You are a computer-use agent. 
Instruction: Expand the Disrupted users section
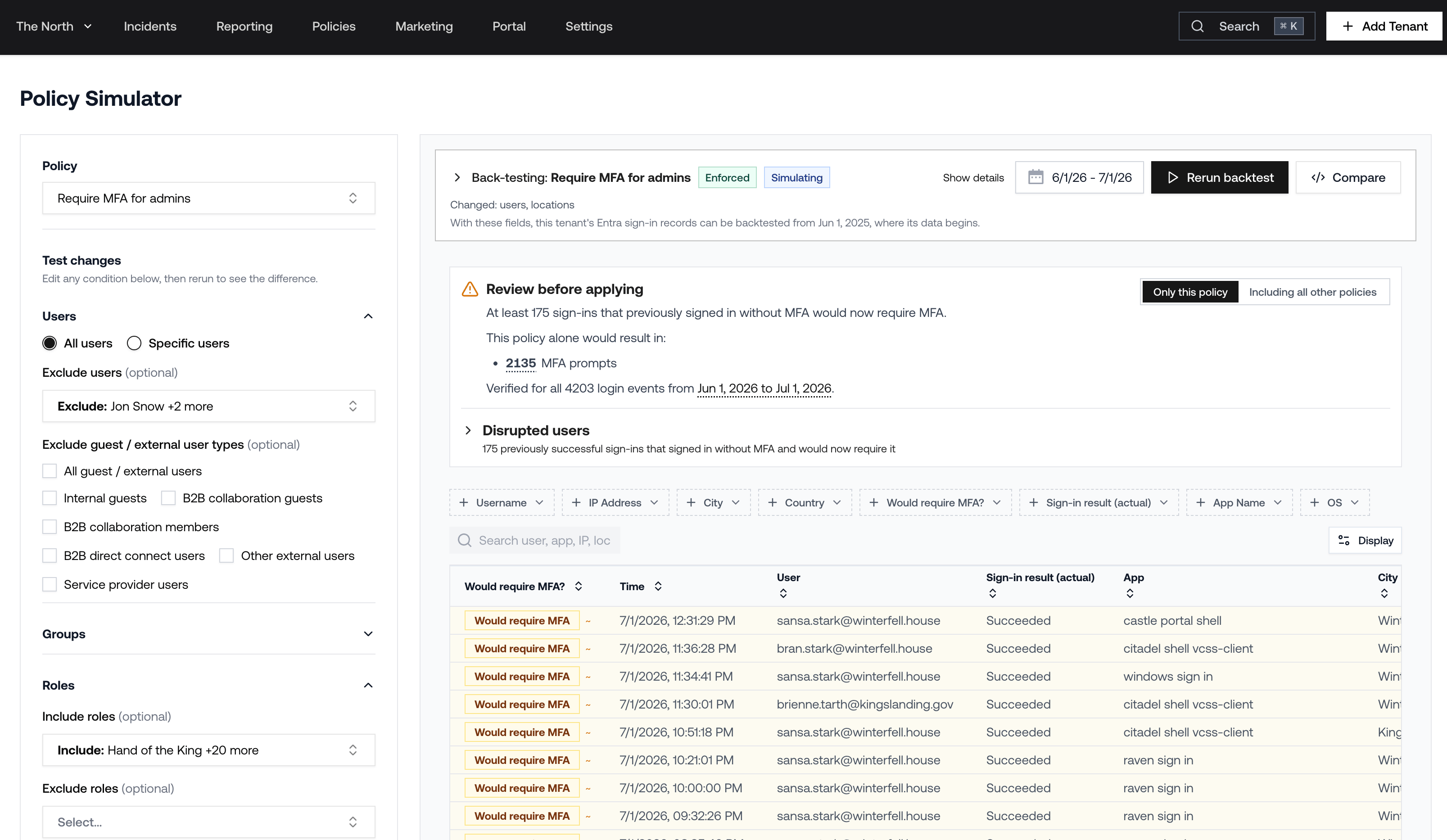(x=468, y=431)
